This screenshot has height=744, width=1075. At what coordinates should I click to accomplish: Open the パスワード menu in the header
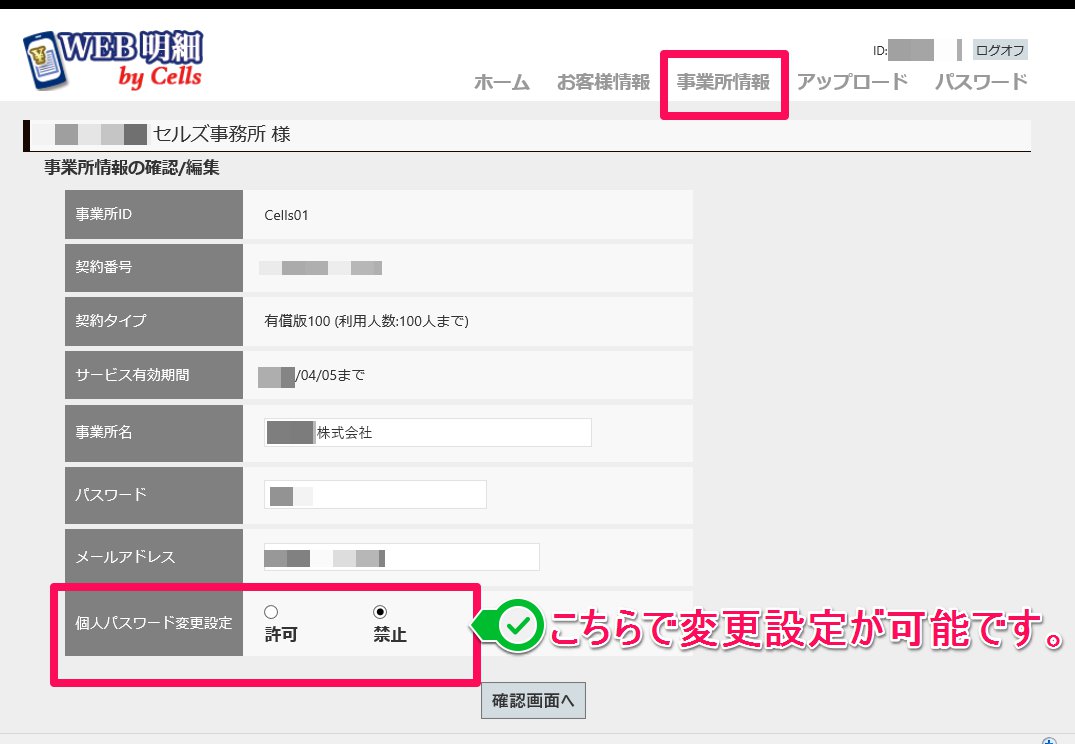point(981,82)
